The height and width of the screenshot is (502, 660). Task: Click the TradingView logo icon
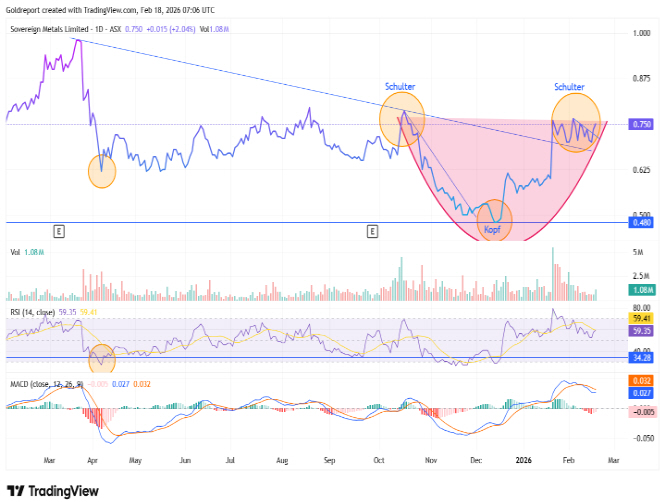pos(16,490)
